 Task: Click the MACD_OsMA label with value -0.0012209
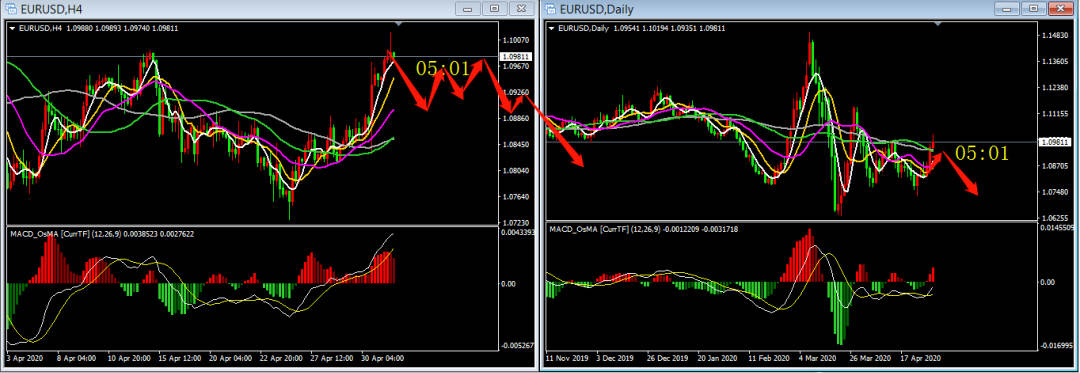tap(643, 228)
